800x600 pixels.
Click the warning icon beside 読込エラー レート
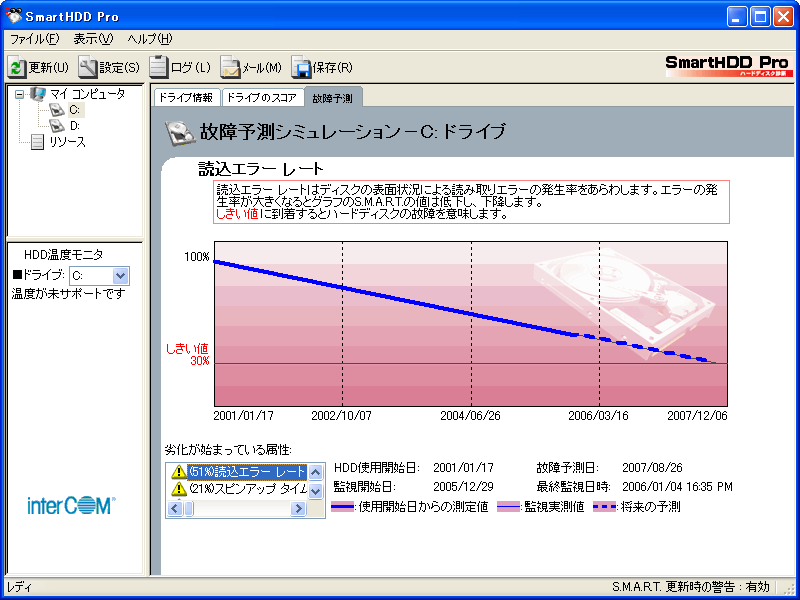[x=179, y=471]
